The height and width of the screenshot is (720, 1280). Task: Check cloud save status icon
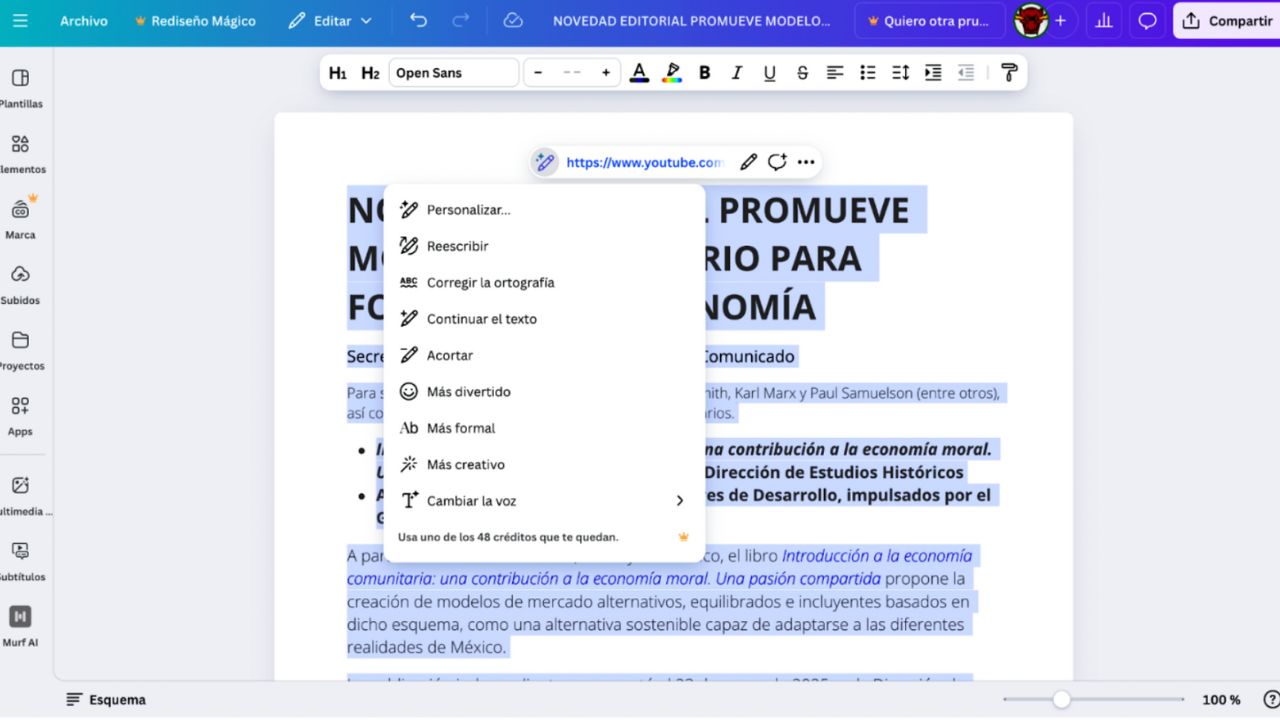(513, 20)
